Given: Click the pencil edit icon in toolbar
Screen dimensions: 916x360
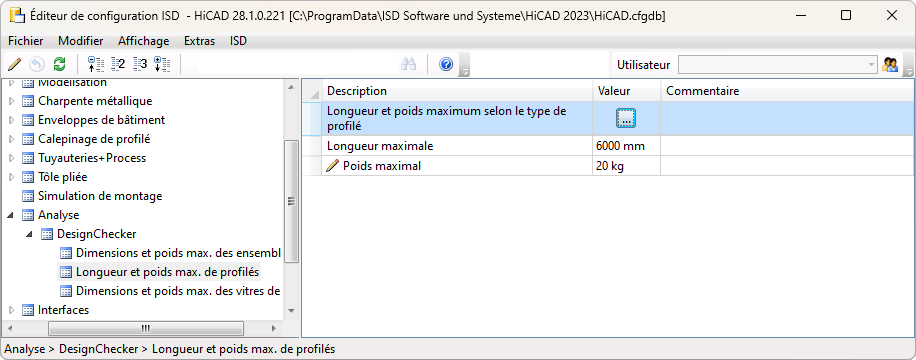Looking at the screenshot, I should (x=15, y=64).
